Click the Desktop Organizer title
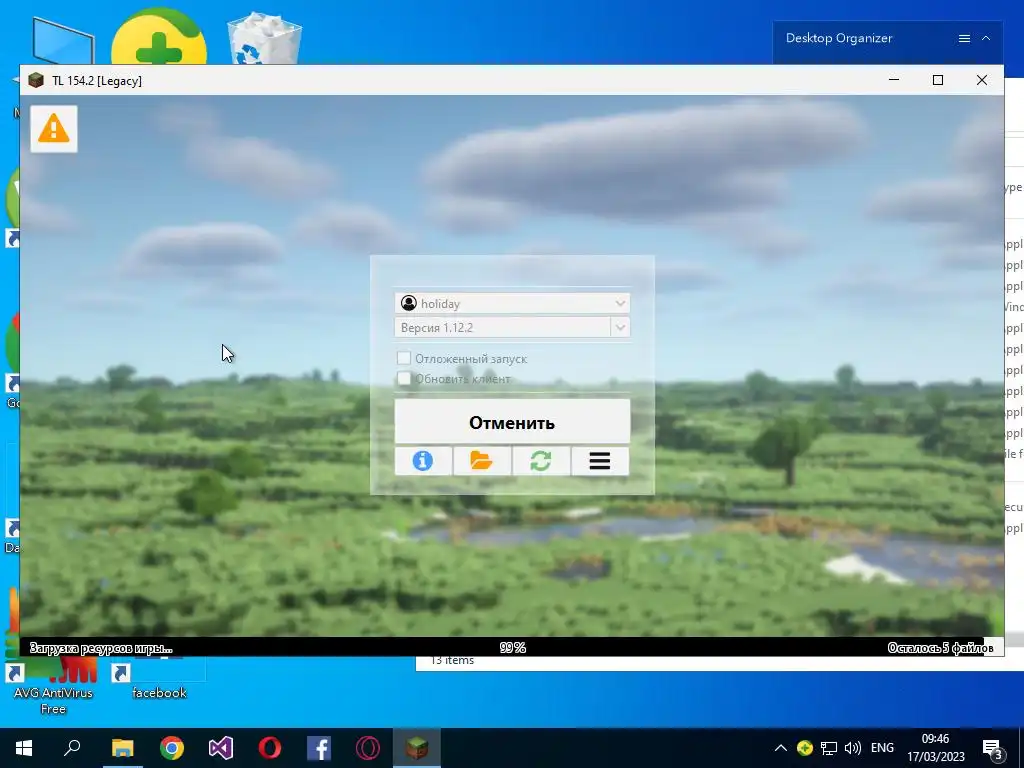 pyautogui.click(x=839, y=38)
